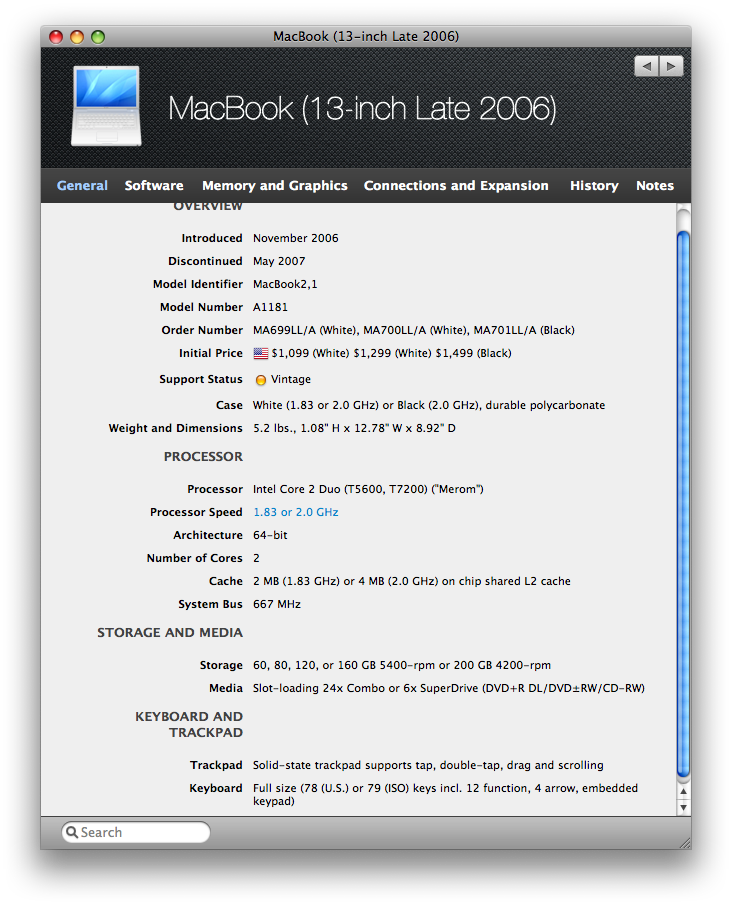Click the model number A1181
Screen dimensions: 732x905
[270, 308]
